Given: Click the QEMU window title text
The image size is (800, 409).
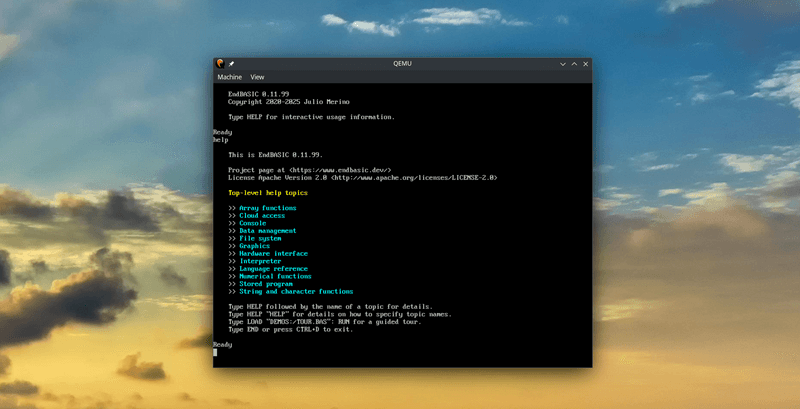Looking at the screenshot, I should point(402,64).
